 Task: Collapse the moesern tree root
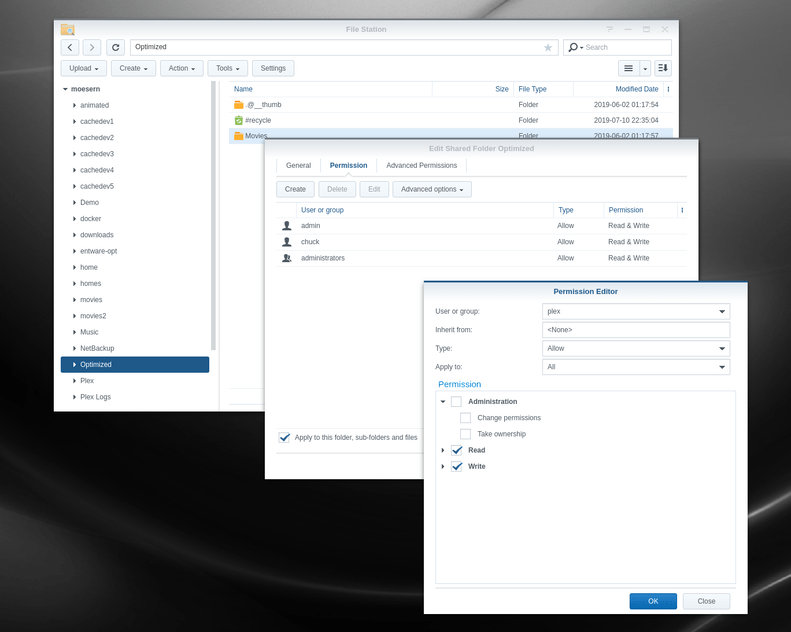65,89
